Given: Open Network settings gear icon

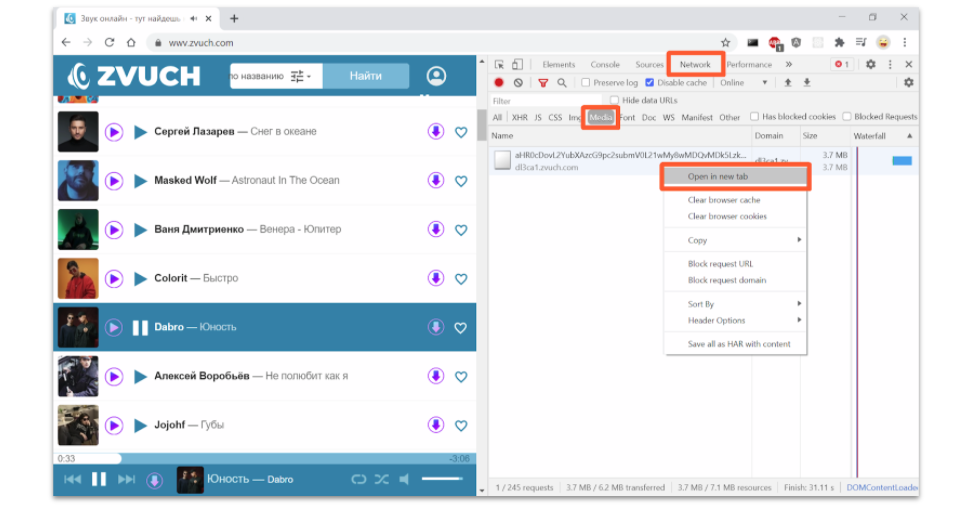Looking at the screenshot, I should pos(909,83).
